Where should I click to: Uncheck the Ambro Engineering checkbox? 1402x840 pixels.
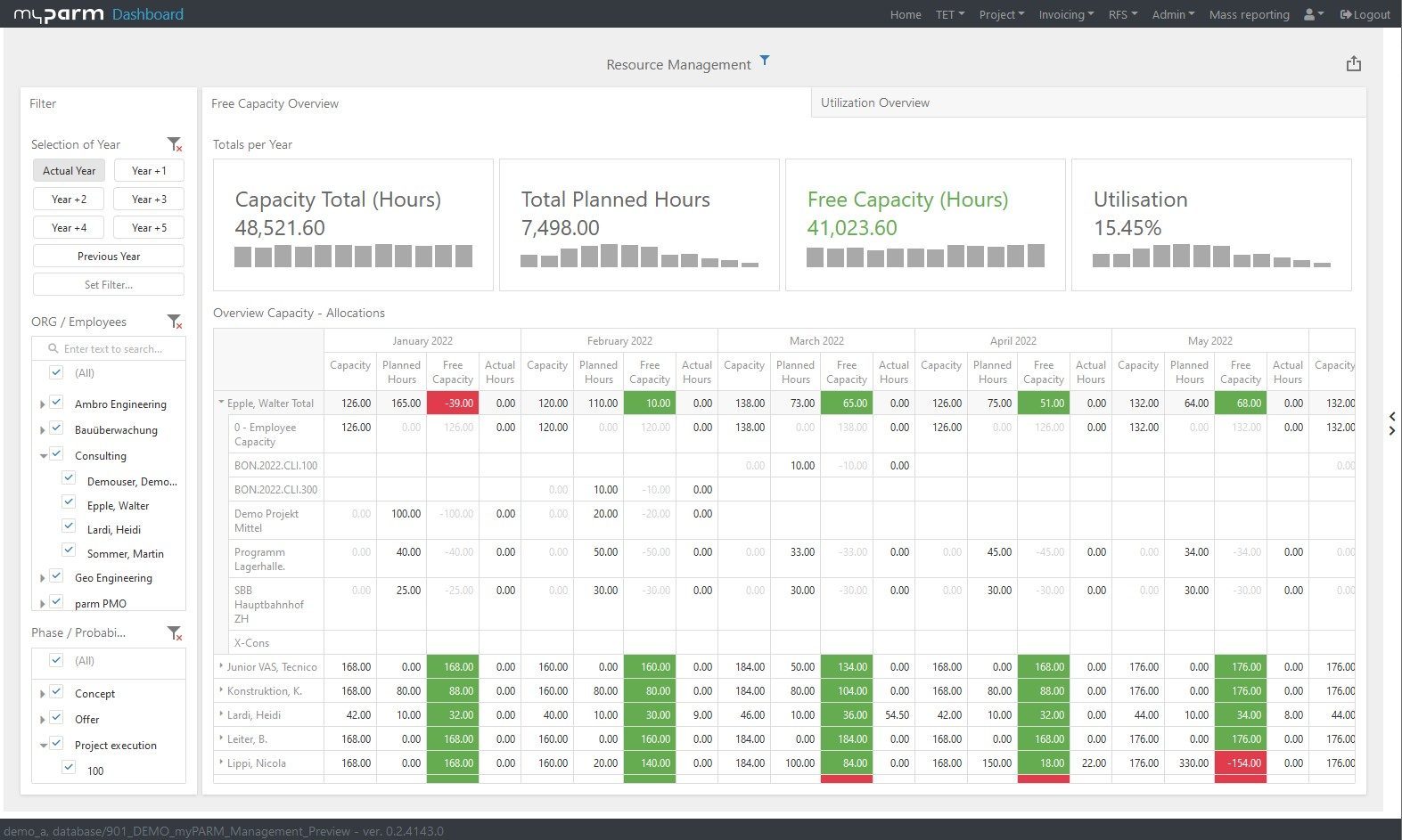tap(56, 403)
